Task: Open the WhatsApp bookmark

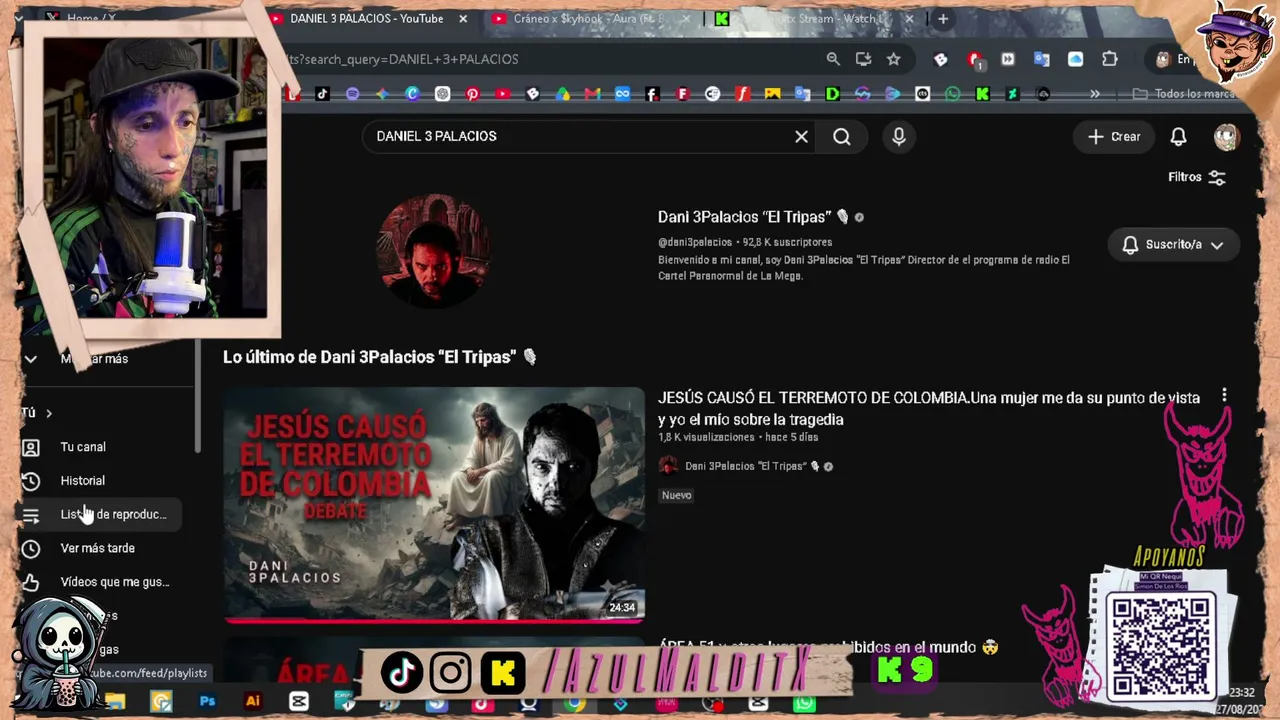Action: [x=952, y=94]
